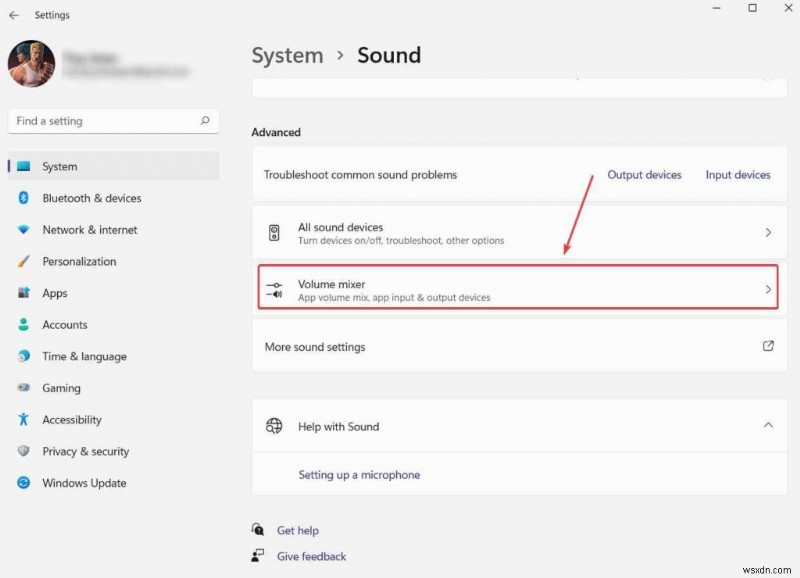The width and height of the screenshot is (800, 578).
Task: Collapse the Help with Sound section
Action: point(769,425)
